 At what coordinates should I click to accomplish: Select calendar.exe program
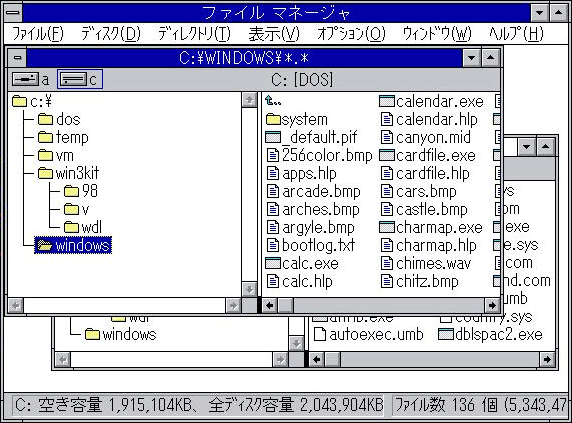[432, 101]
